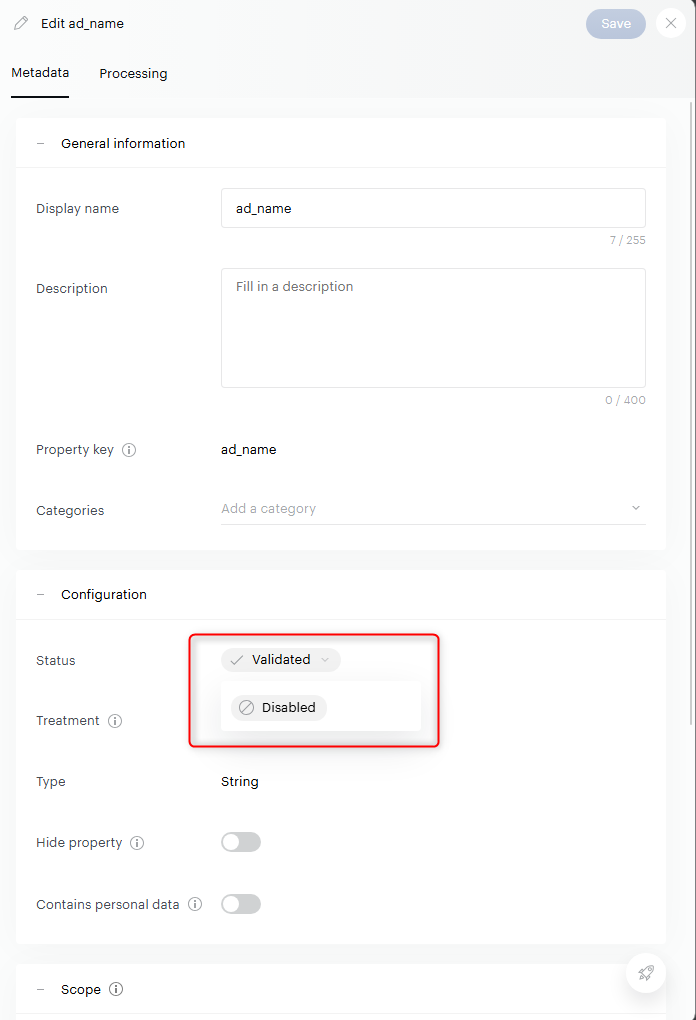Switch to the Processing tab

(x=133, y=74)
